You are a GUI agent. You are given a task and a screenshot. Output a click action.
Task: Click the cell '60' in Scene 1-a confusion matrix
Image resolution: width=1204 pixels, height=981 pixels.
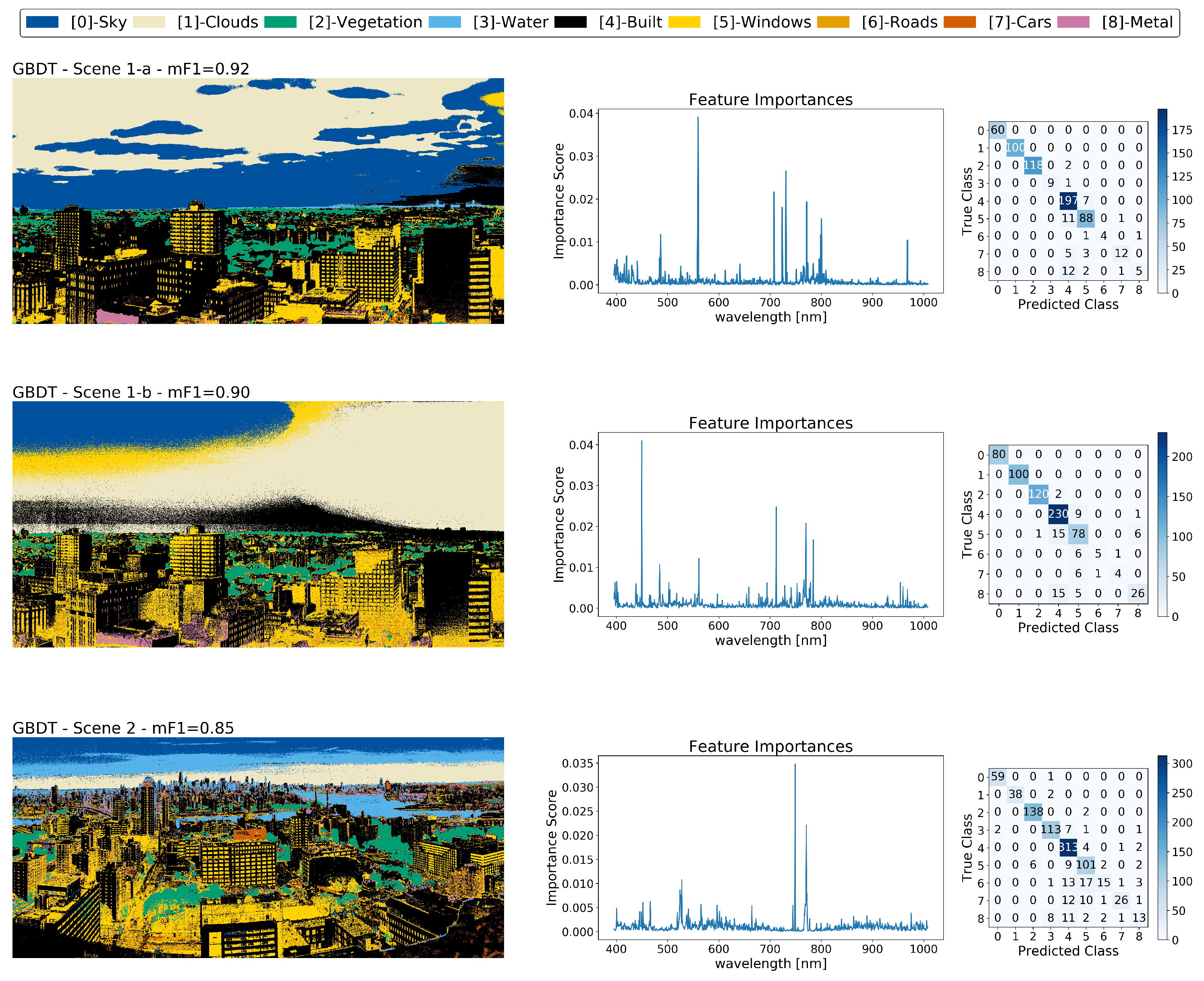998,130
